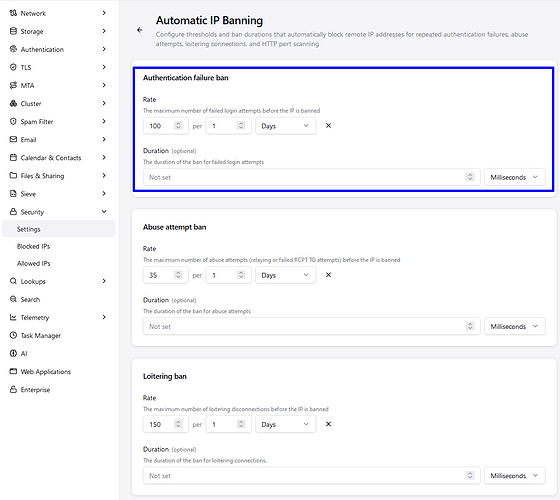Click the Authentication sidebar icon

pos(13,49)
